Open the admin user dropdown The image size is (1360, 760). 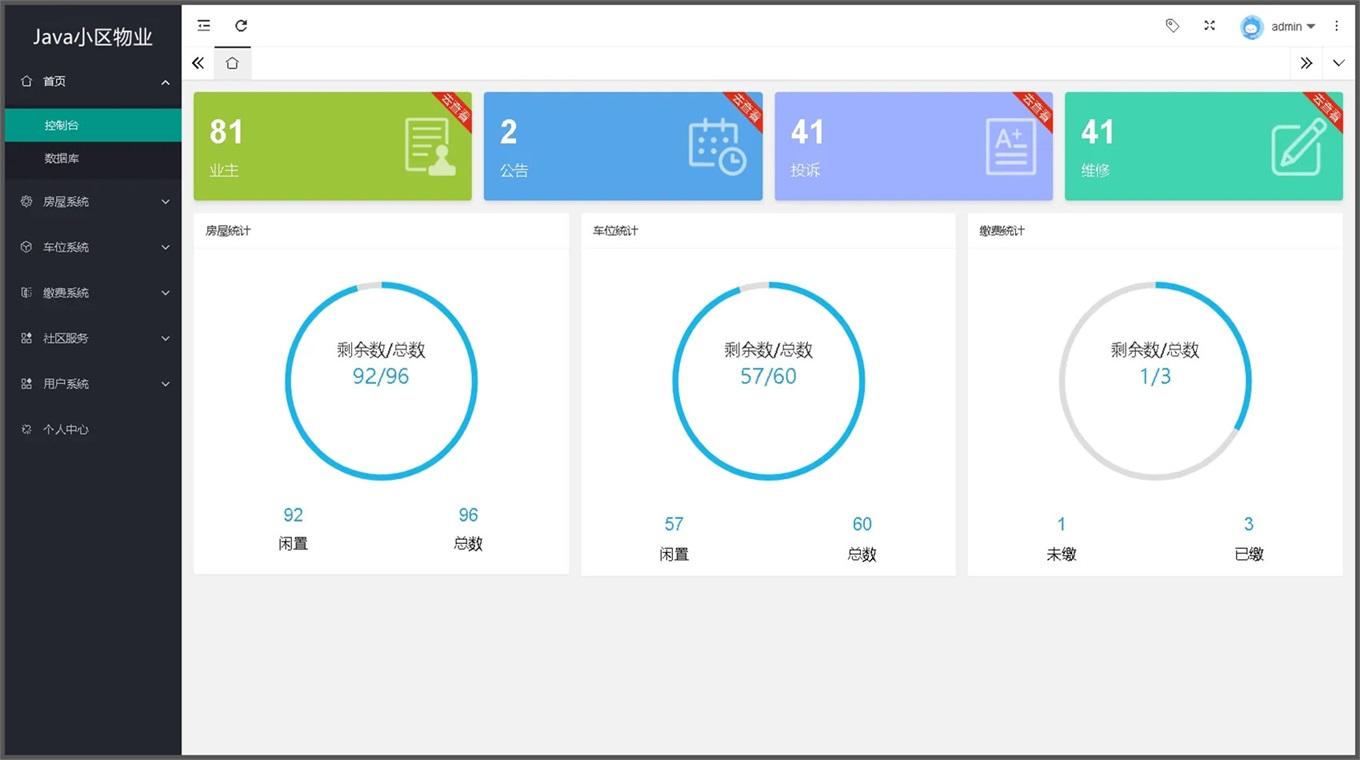click(1278, 27)
